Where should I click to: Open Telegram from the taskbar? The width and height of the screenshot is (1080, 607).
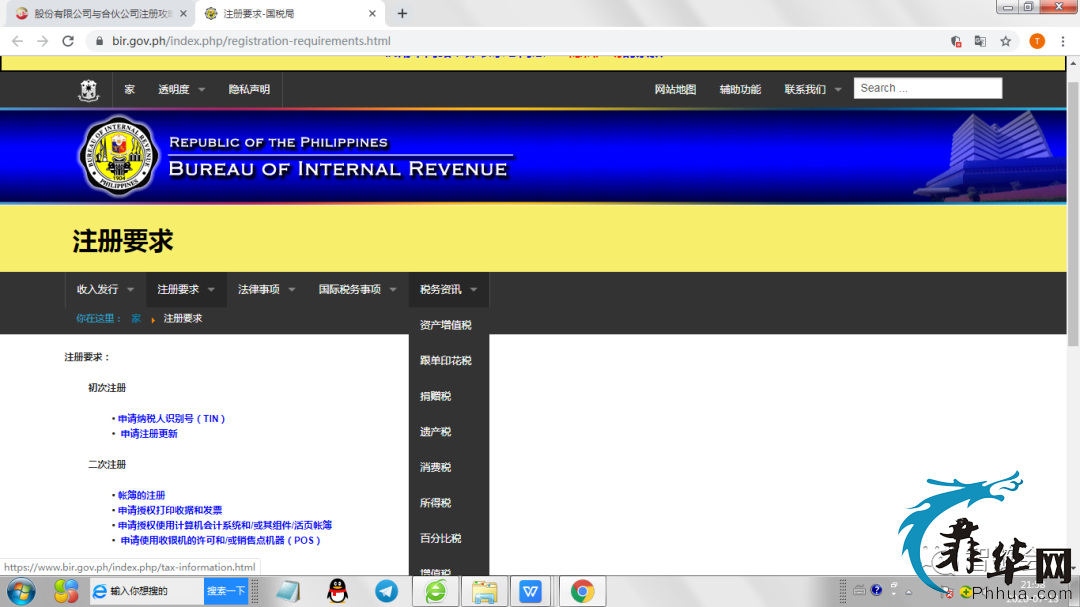click(386, 591)
